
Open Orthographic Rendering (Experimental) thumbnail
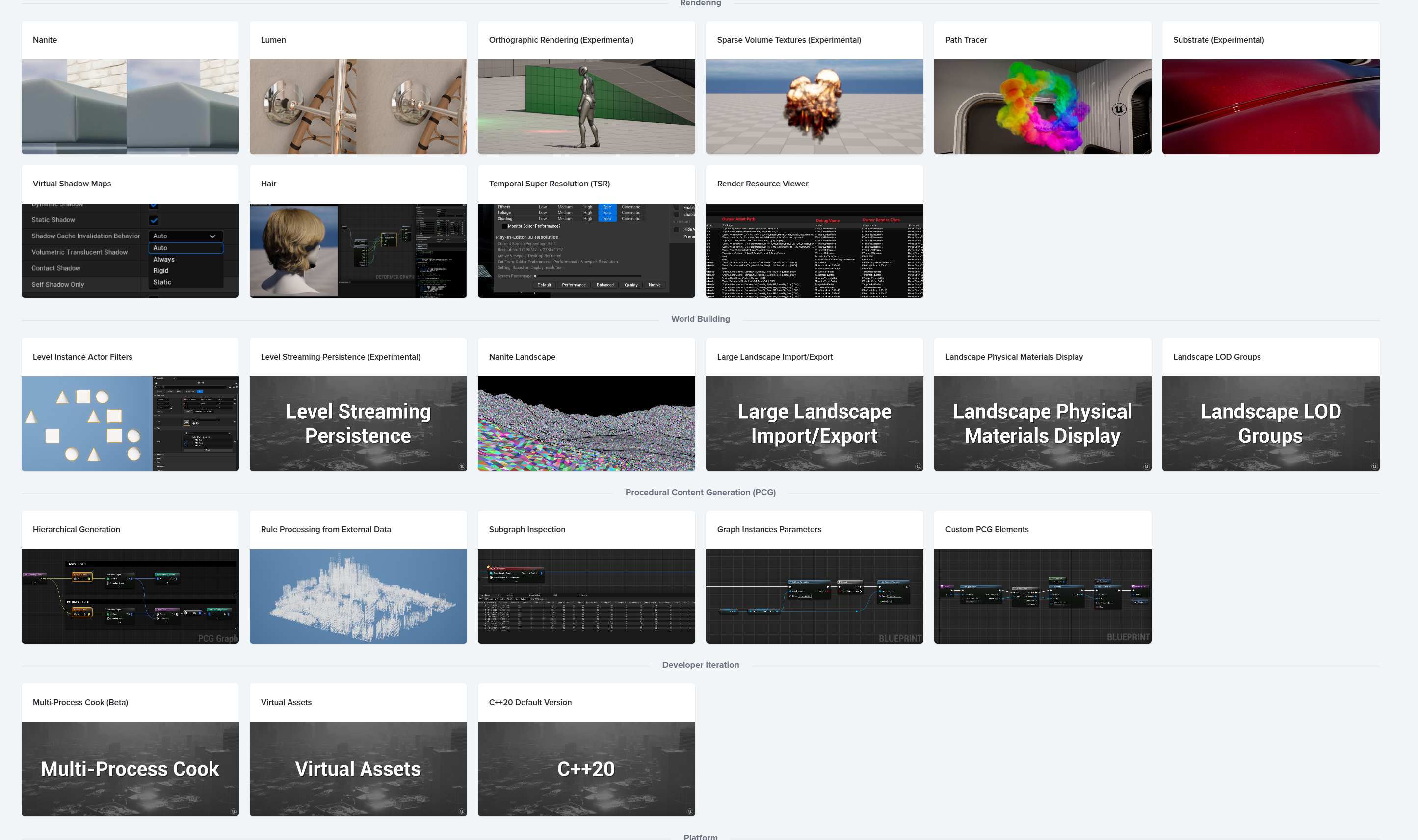586,106
